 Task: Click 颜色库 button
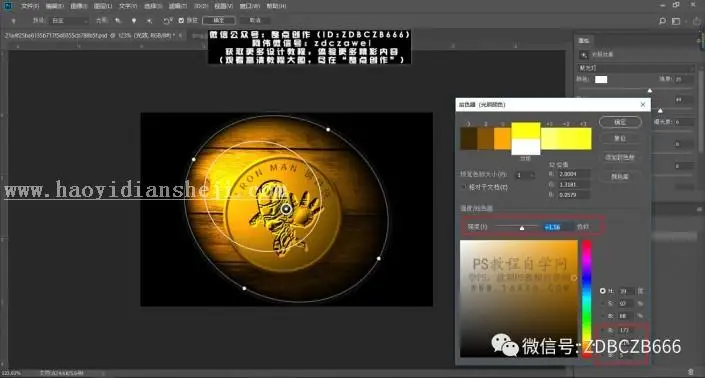tap(620, 177)
